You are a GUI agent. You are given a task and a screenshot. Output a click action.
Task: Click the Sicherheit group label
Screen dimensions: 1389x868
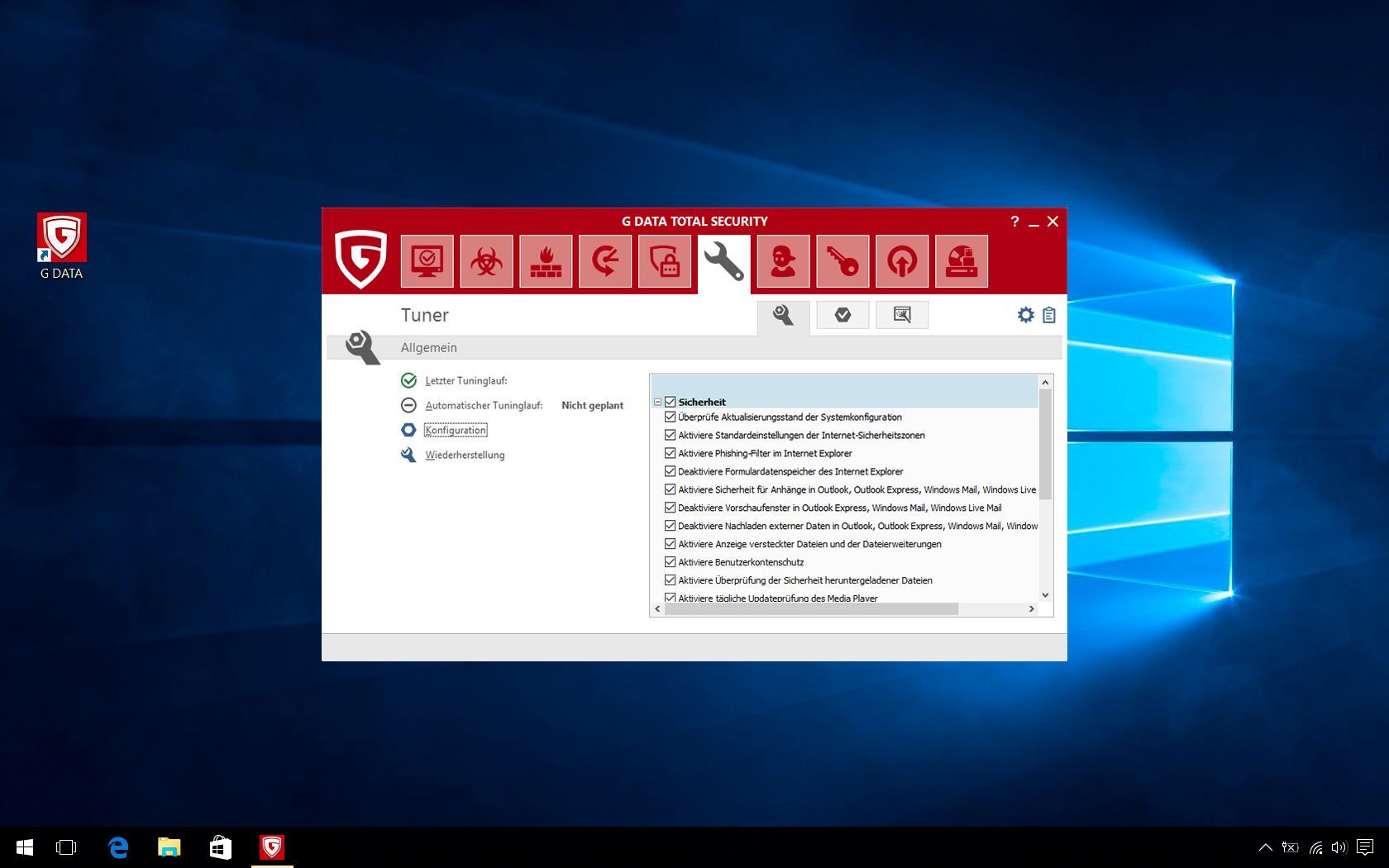click(702, 403)
